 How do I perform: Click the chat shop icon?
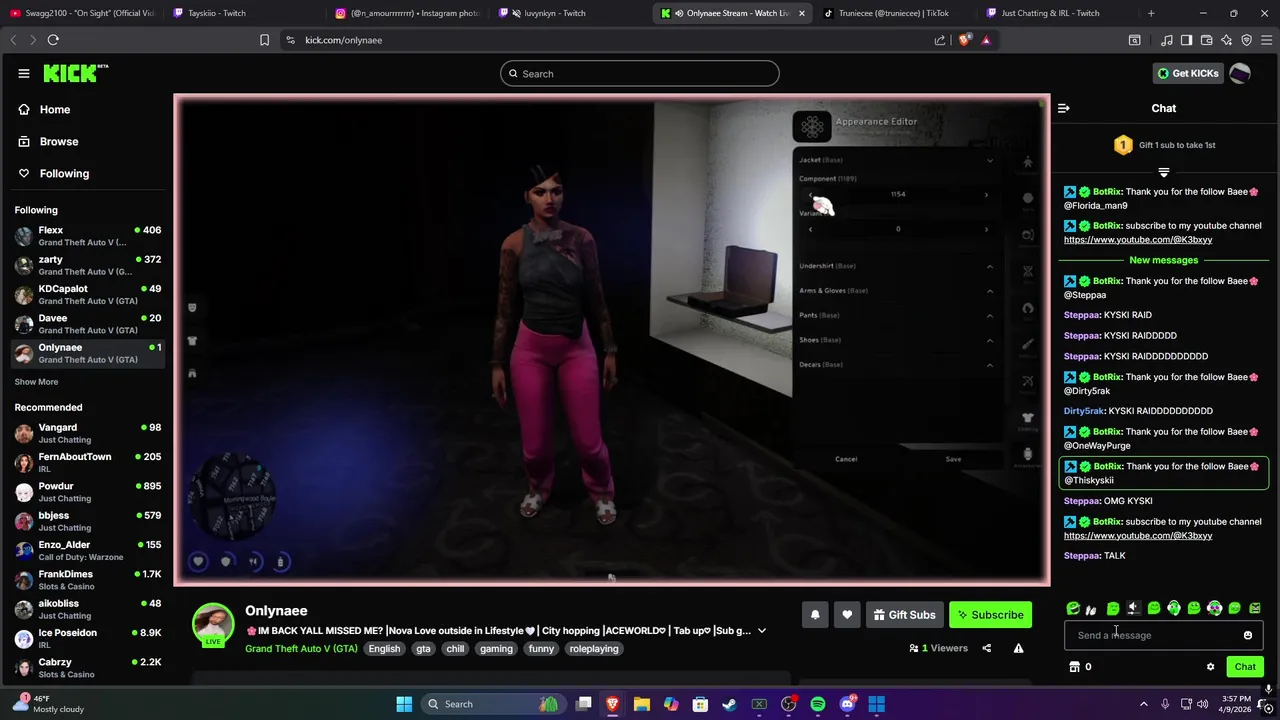[x=1074, y=667]
